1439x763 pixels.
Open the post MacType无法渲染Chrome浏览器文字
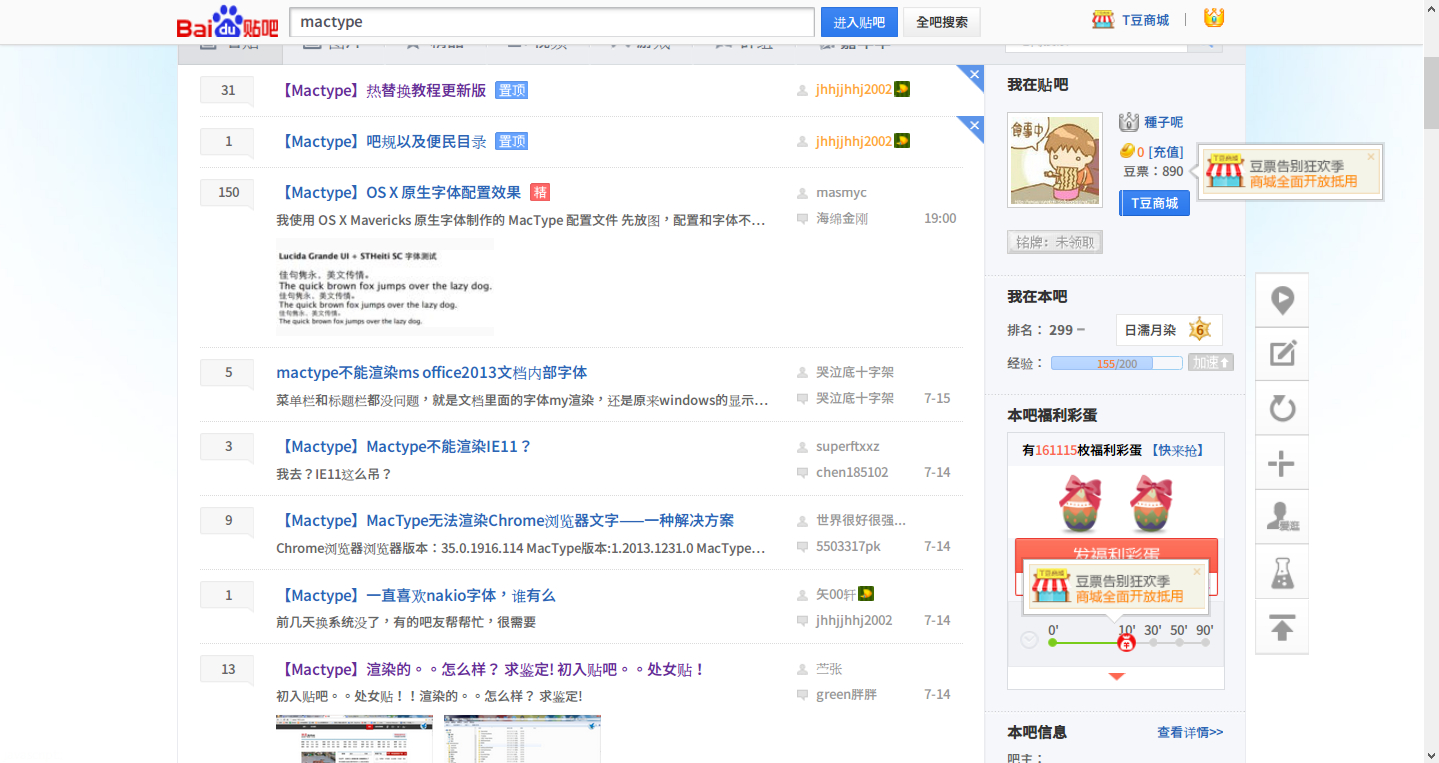point(505,520)
